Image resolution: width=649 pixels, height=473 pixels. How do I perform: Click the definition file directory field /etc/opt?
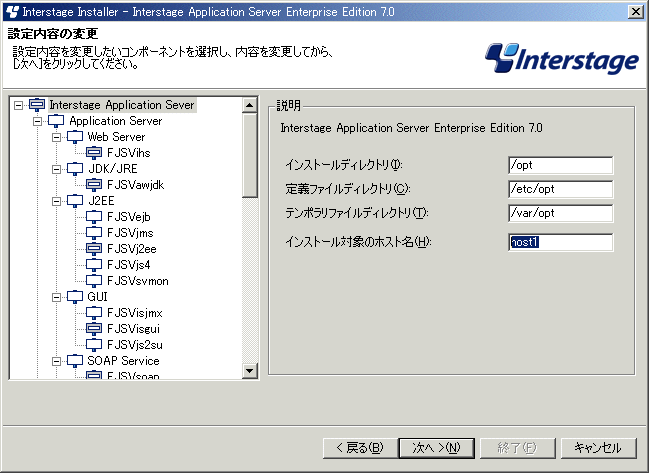pyautogui.click(x=560, y=189)
